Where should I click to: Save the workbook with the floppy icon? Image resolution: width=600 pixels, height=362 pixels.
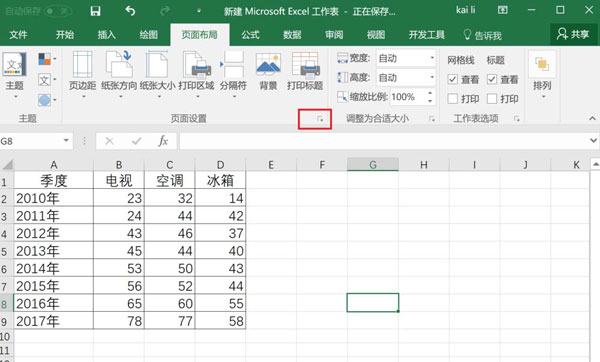pos(95,11)
